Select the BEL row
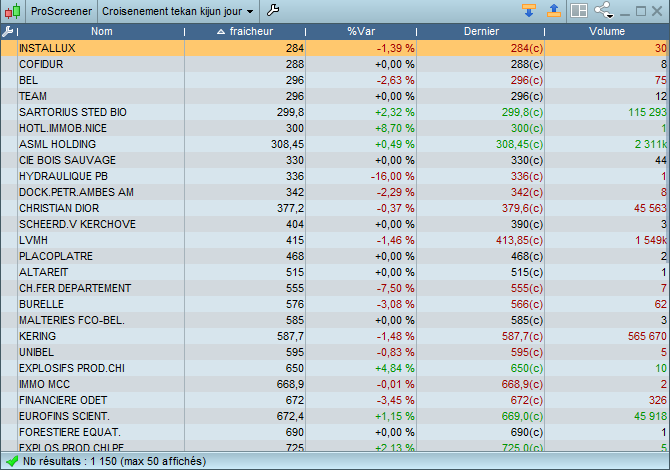Viewport: 670px width, 470px height. (x=335, y=80)
